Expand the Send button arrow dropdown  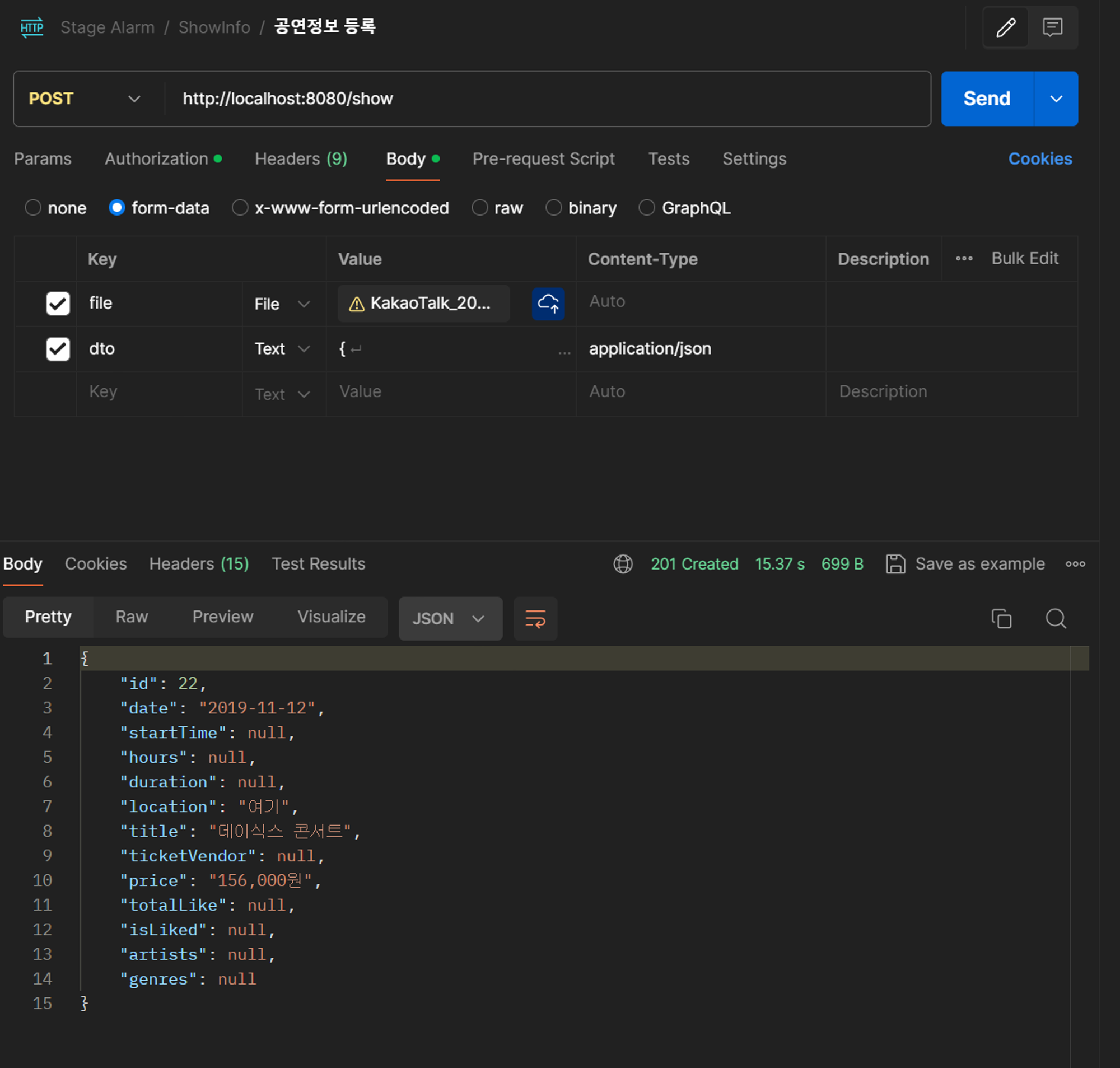coord(1056,99)
